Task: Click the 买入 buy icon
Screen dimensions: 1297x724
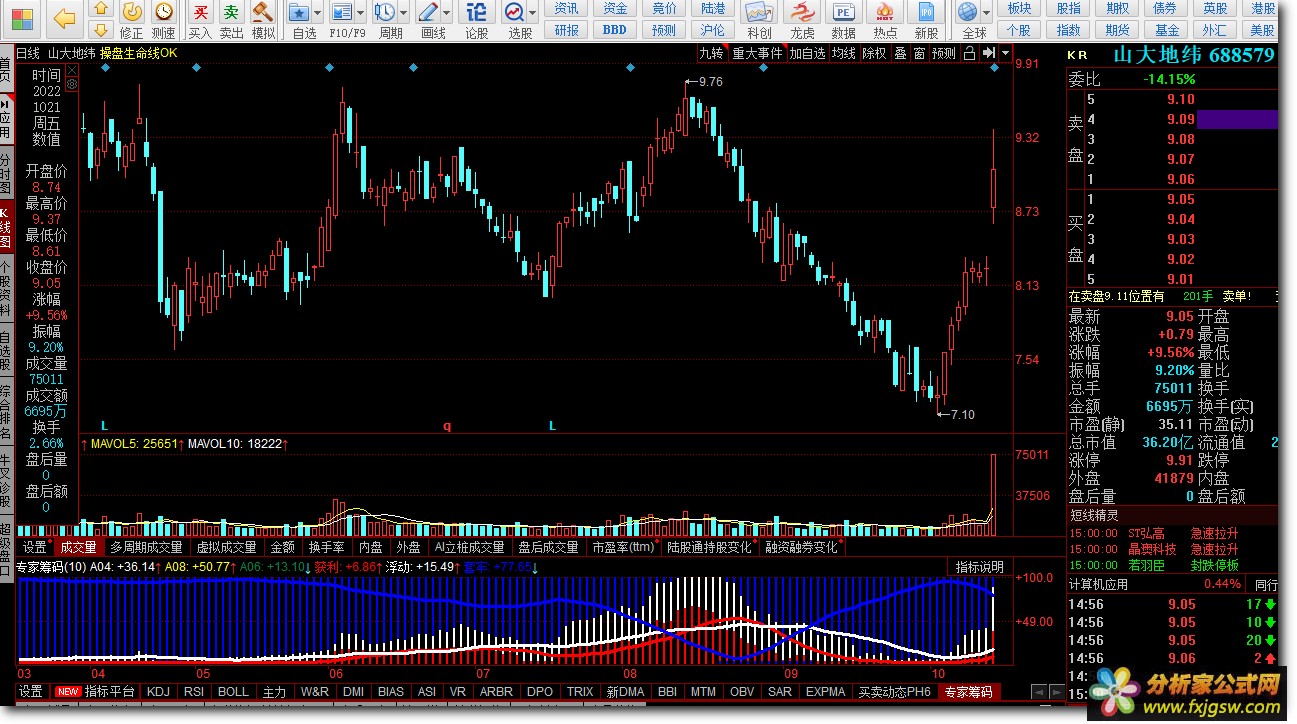Action: coord(200,13)
